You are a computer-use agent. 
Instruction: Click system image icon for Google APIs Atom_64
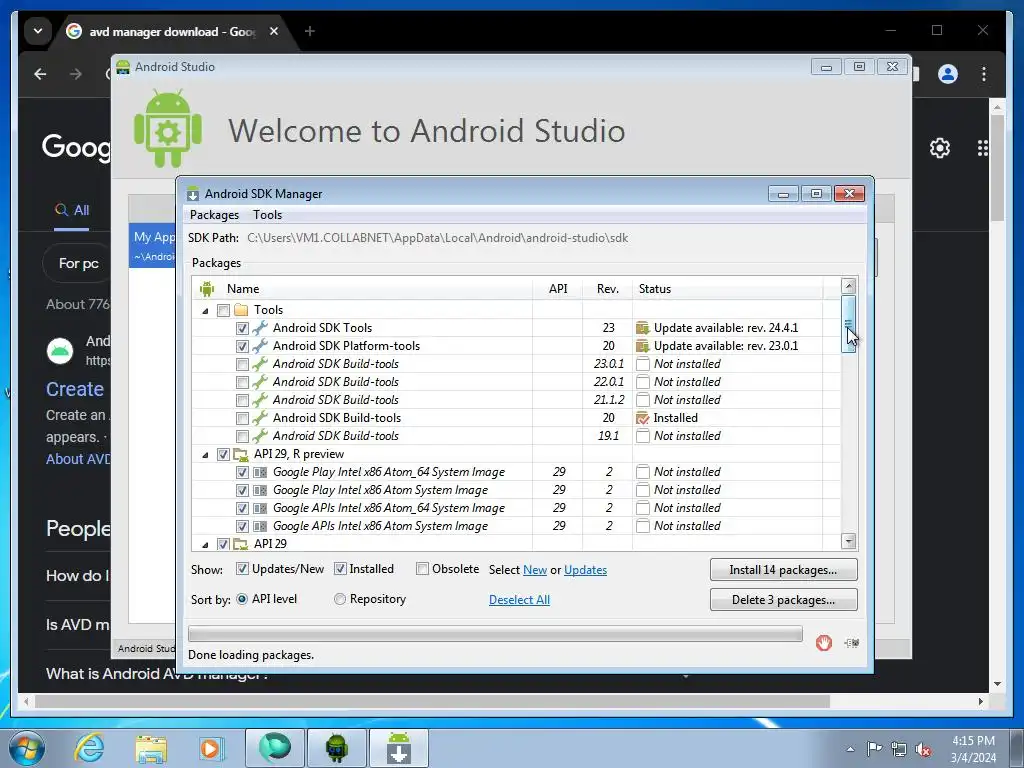pyautogui.click(x=260, y=508)
